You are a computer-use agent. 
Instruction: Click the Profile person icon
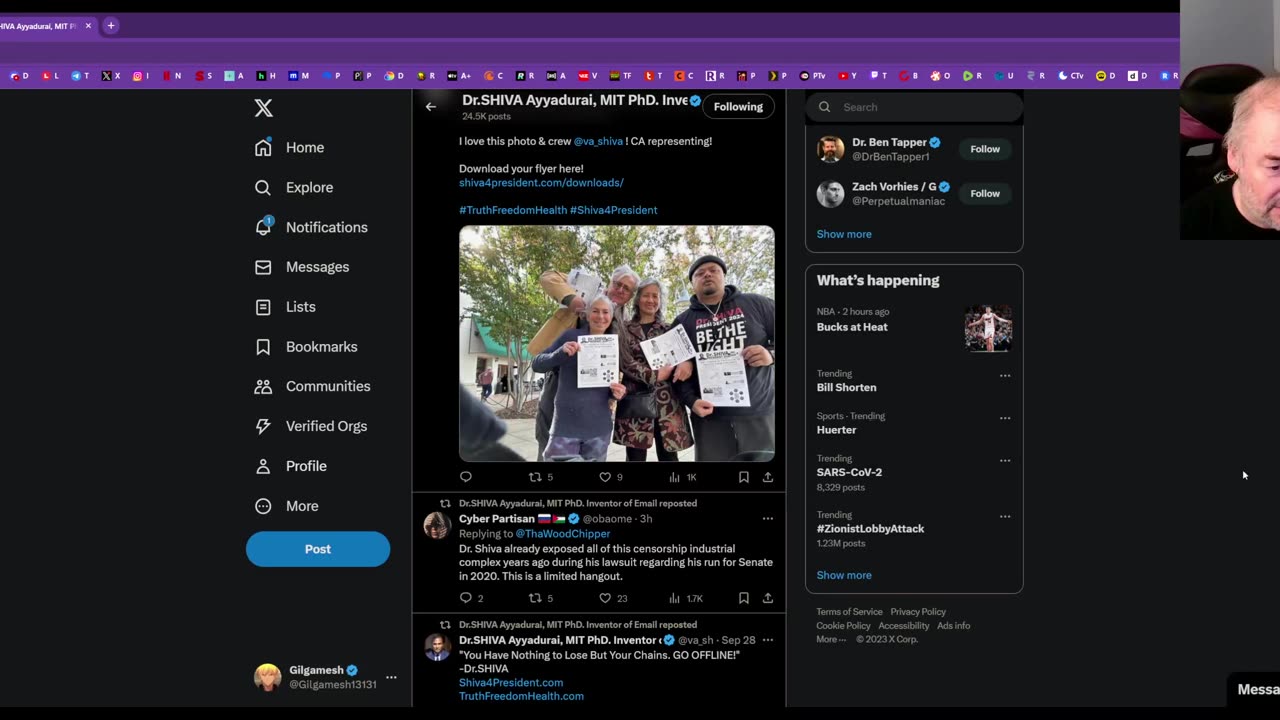click(263, 466)
